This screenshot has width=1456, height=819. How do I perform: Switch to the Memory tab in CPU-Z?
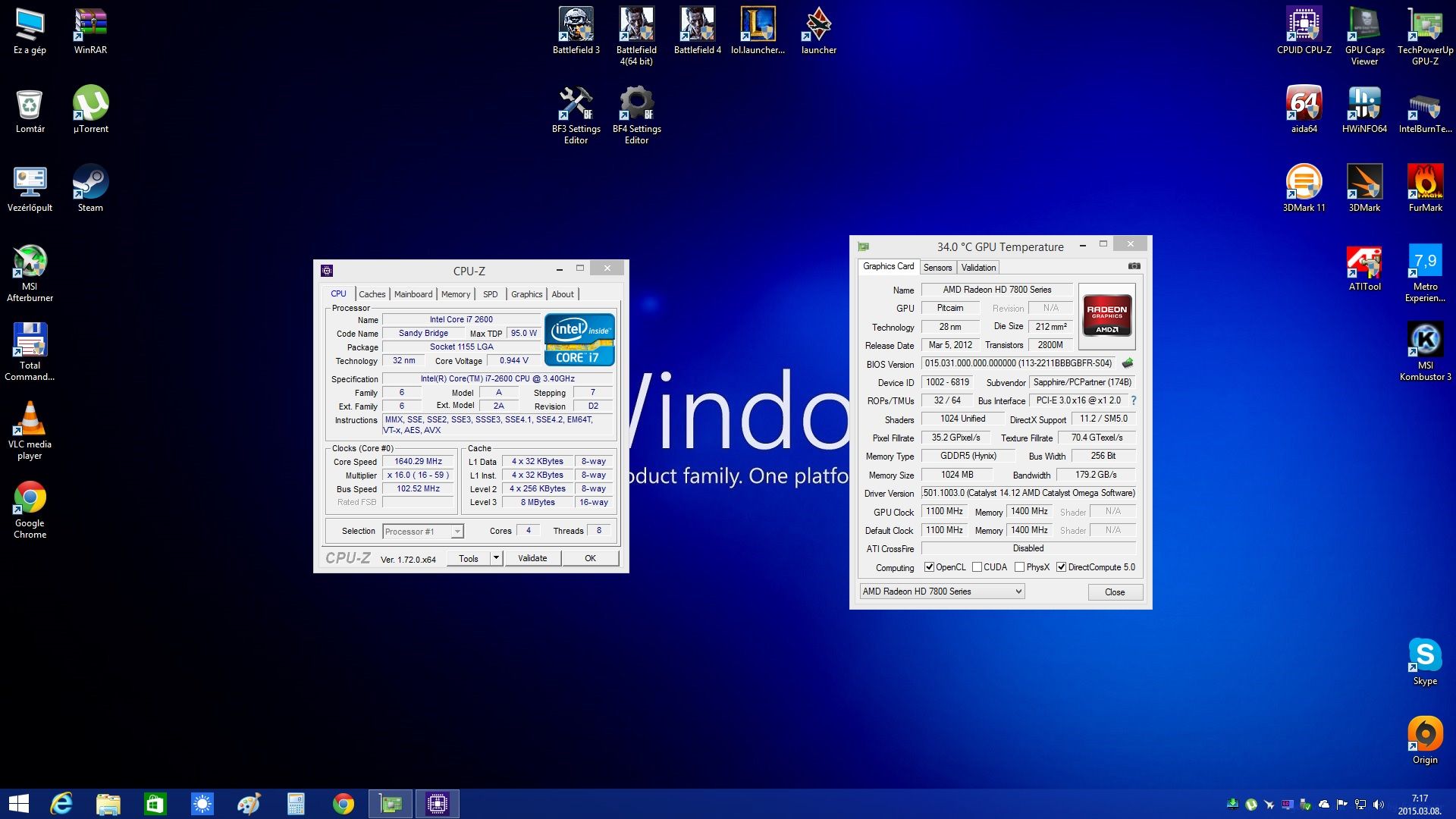coord(456,294)
